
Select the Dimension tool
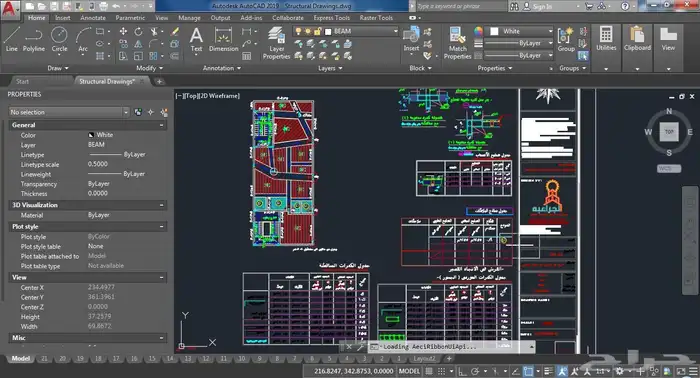pos(223,39)
